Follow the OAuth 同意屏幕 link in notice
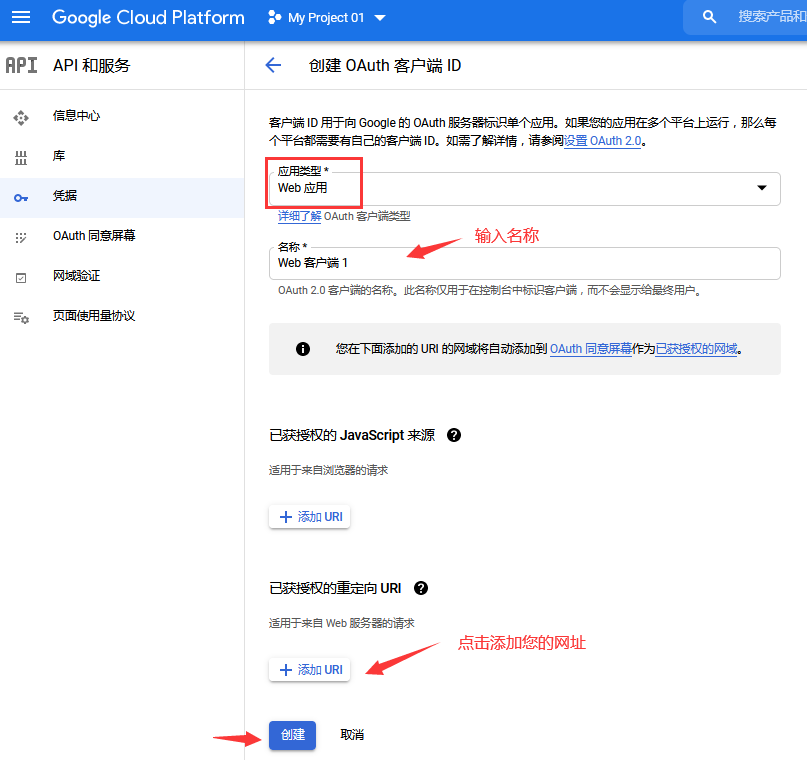807x760 pixels. point(591,349)
